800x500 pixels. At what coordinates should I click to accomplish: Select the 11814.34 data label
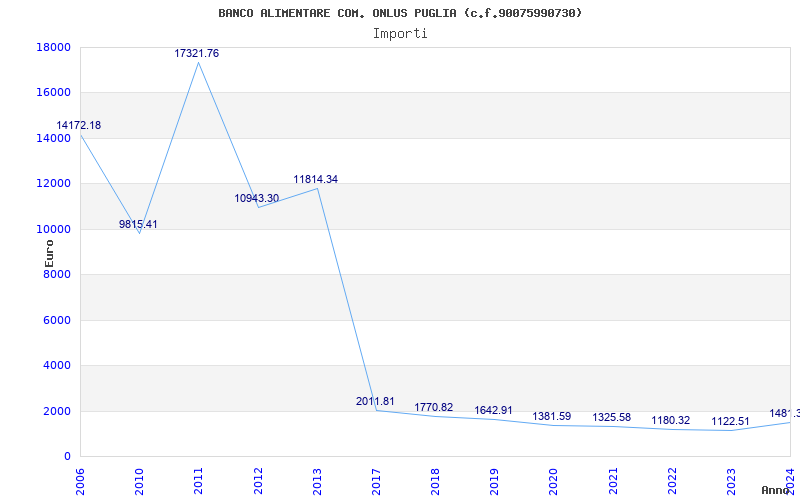pyautogui.click(x=315, y=179)
